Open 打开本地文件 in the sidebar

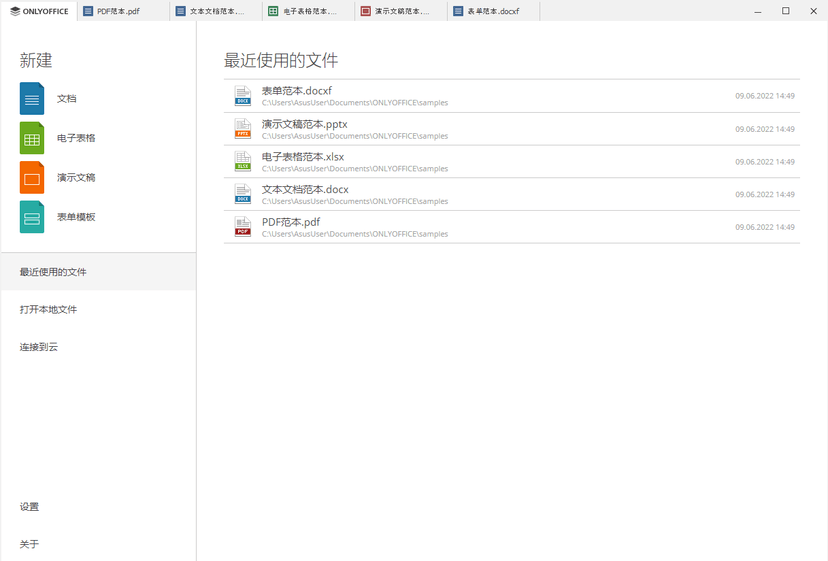coord(98,309)
